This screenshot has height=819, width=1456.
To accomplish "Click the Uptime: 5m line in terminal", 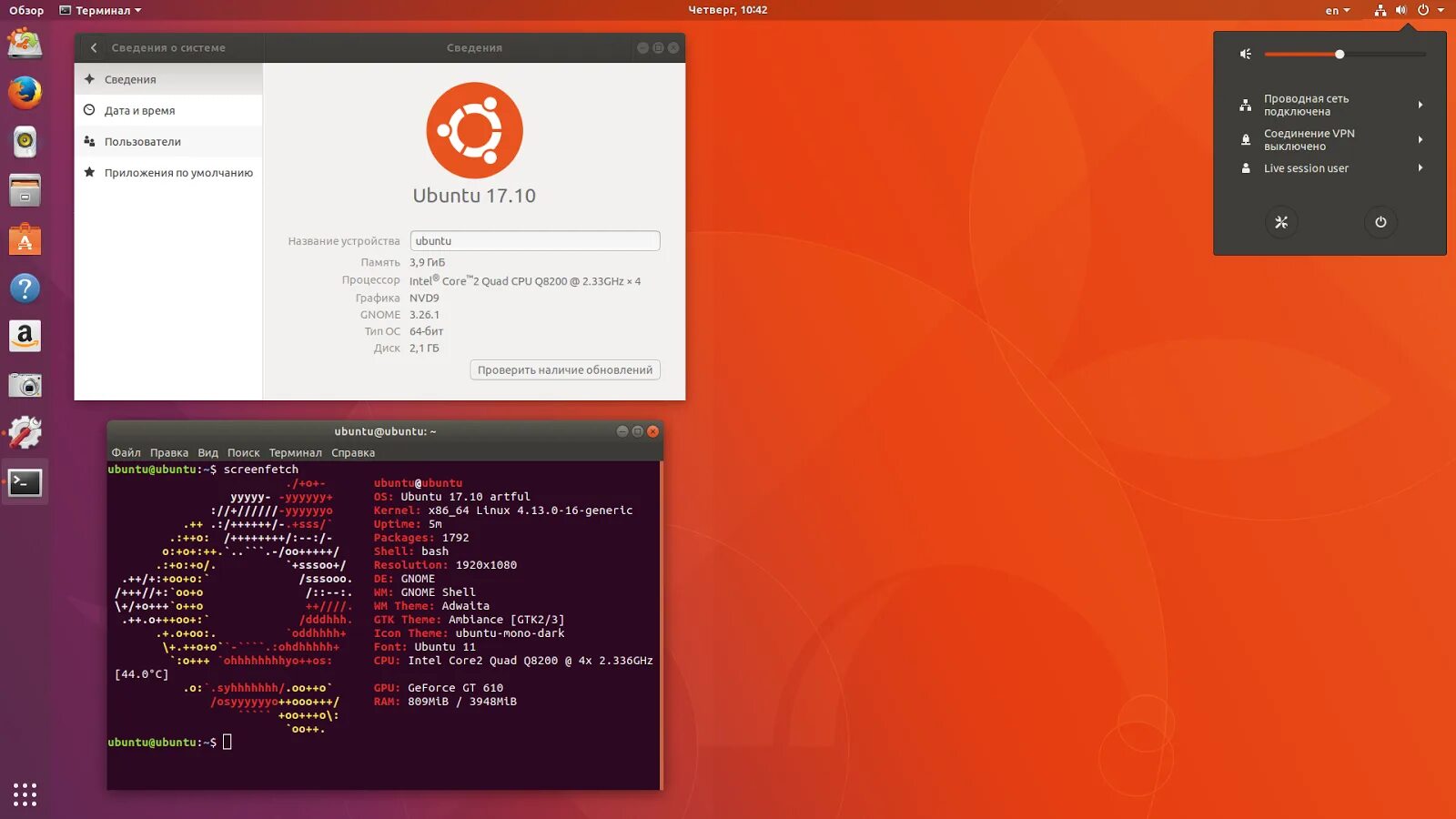I will [x=408, y=524].
